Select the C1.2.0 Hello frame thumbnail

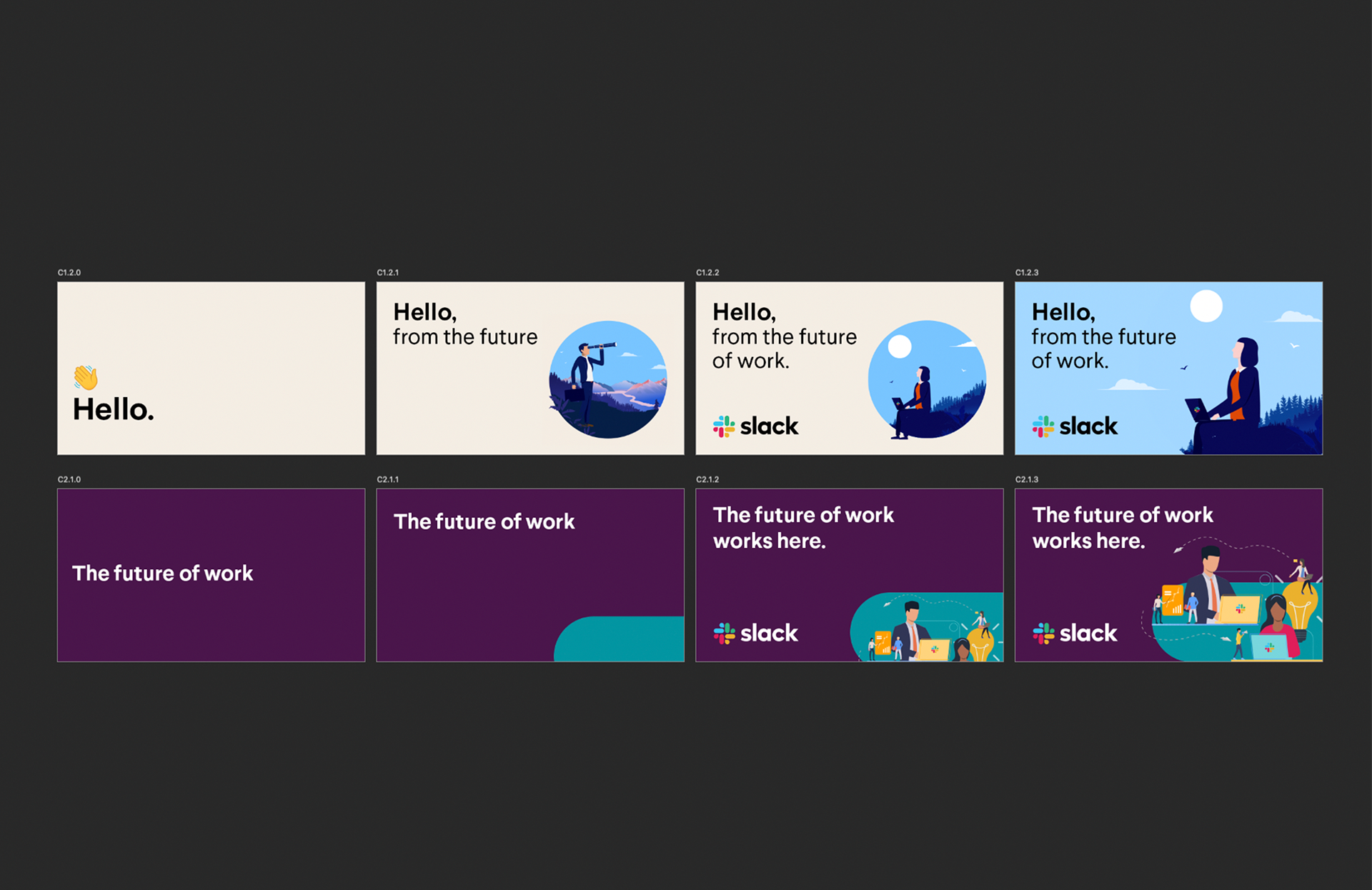tap(211, 368)
